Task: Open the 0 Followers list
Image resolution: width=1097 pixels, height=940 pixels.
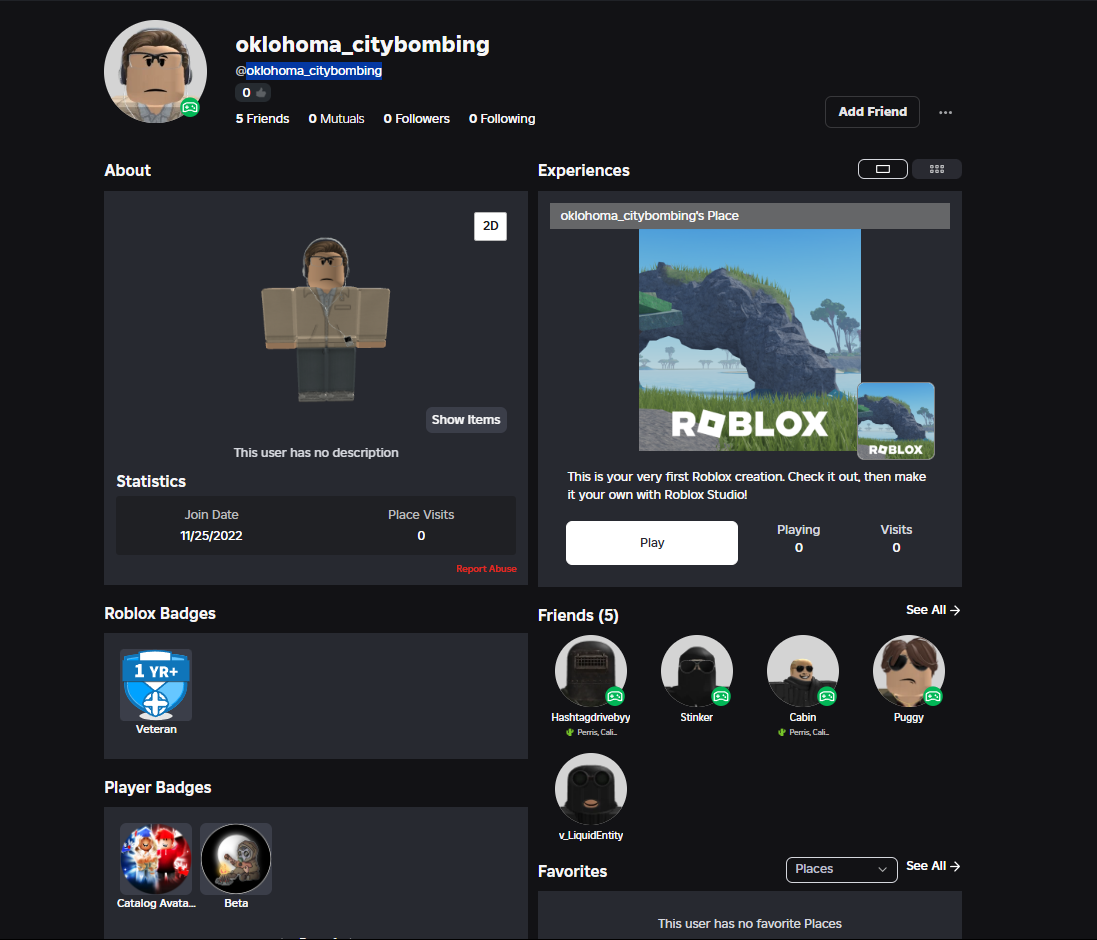Action: (x=416, y=119)
